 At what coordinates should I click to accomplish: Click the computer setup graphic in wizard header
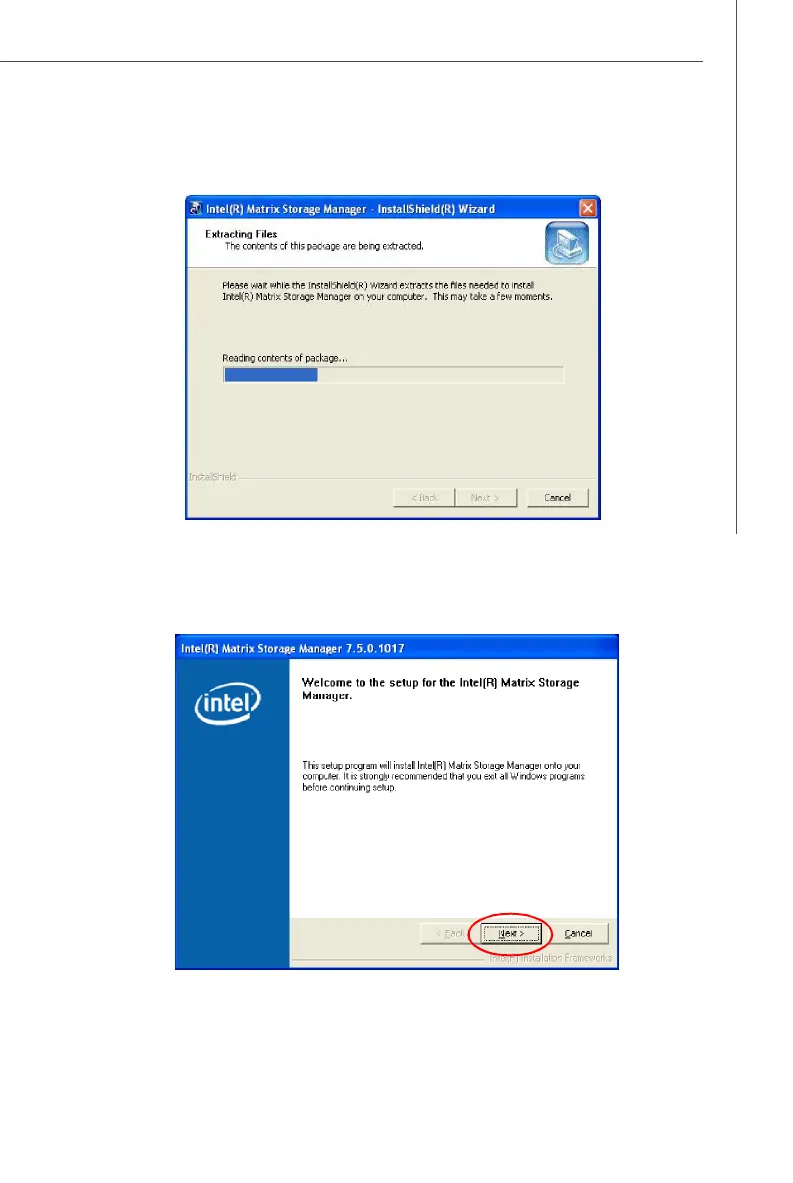pos(567,243)
